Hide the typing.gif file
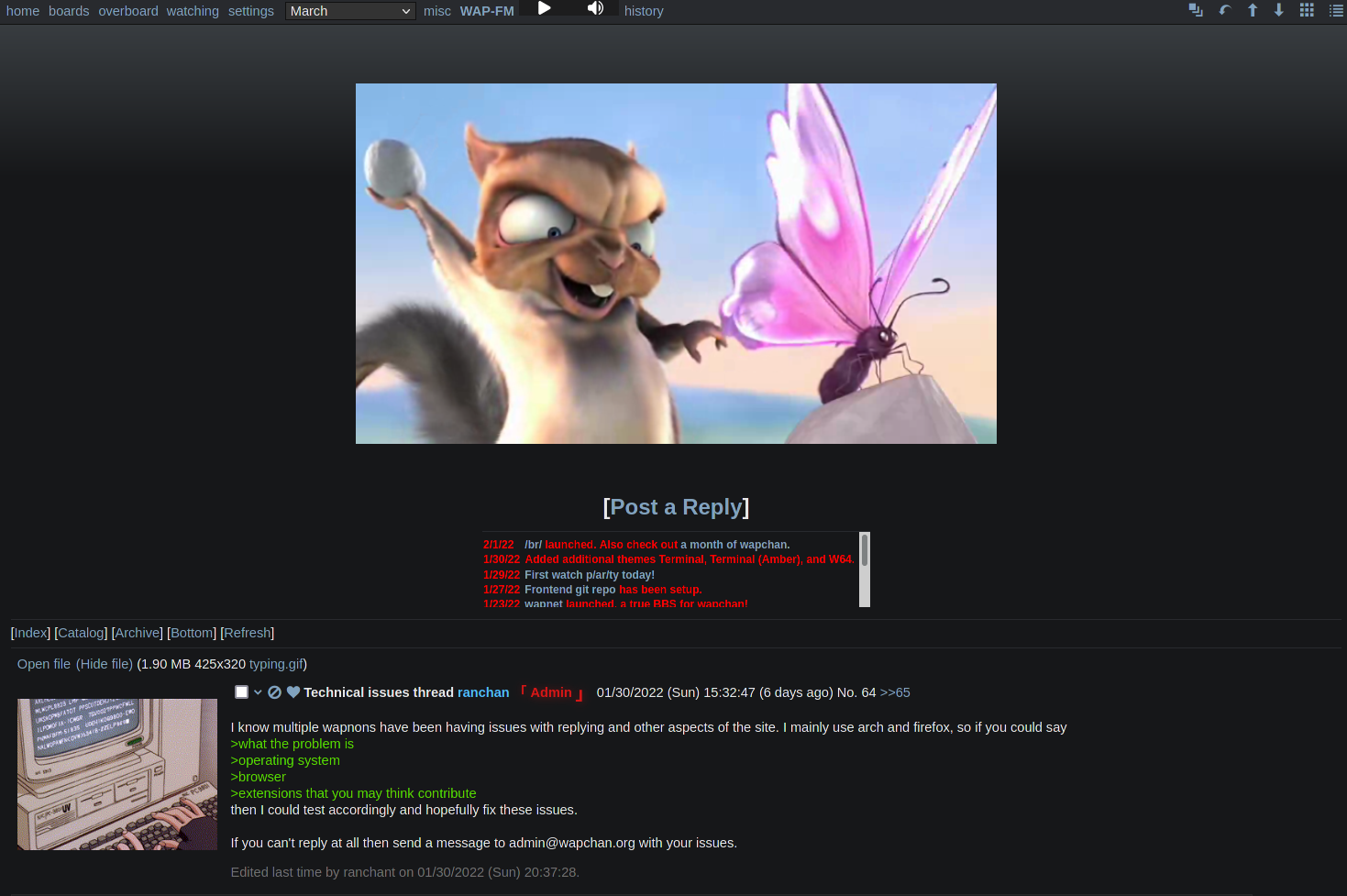 (x=105, y=664)
